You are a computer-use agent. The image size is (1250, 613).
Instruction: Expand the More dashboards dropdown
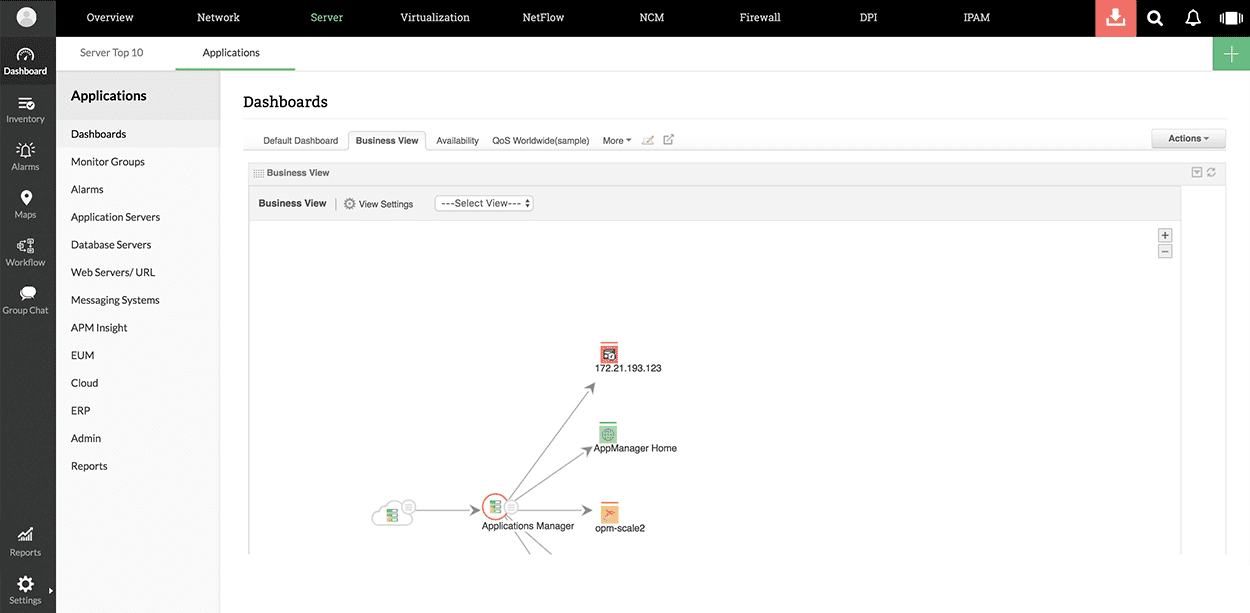click(x=616, y=141)
